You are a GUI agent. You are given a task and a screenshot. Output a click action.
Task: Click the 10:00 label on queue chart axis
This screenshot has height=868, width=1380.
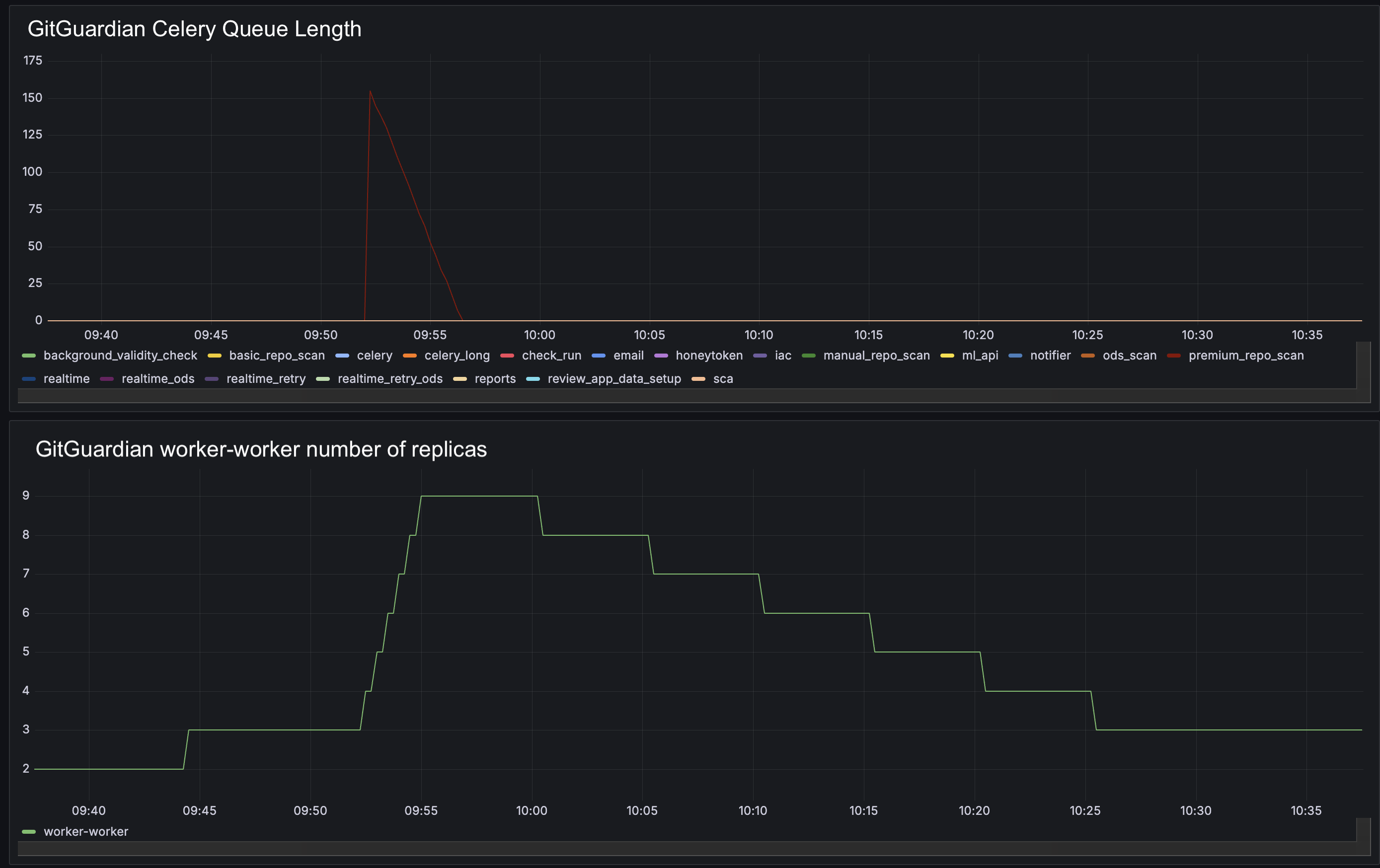(540, 335)
